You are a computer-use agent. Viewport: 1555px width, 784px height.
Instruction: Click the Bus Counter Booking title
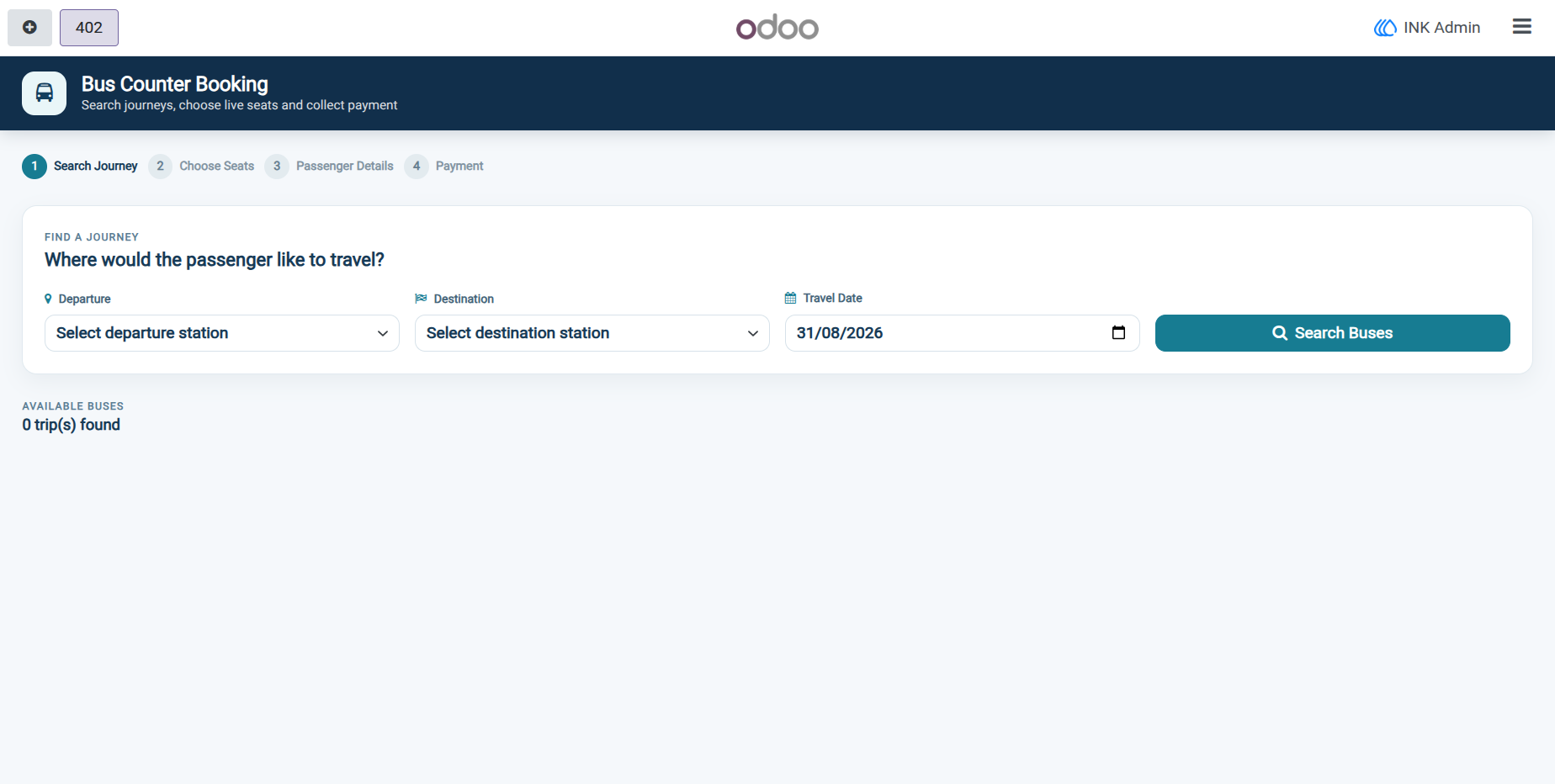tap(175, 84)
